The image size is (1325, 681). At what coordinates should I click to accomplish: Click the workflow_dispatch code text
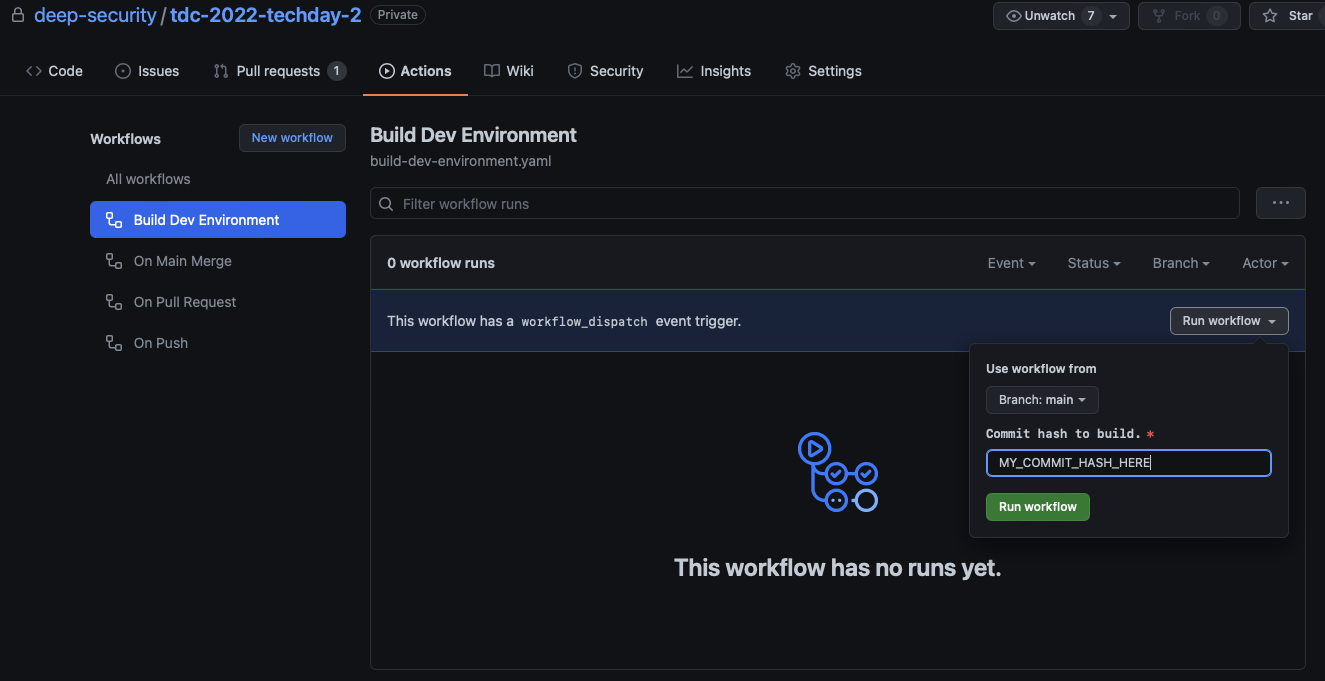[x=585, y=322]
